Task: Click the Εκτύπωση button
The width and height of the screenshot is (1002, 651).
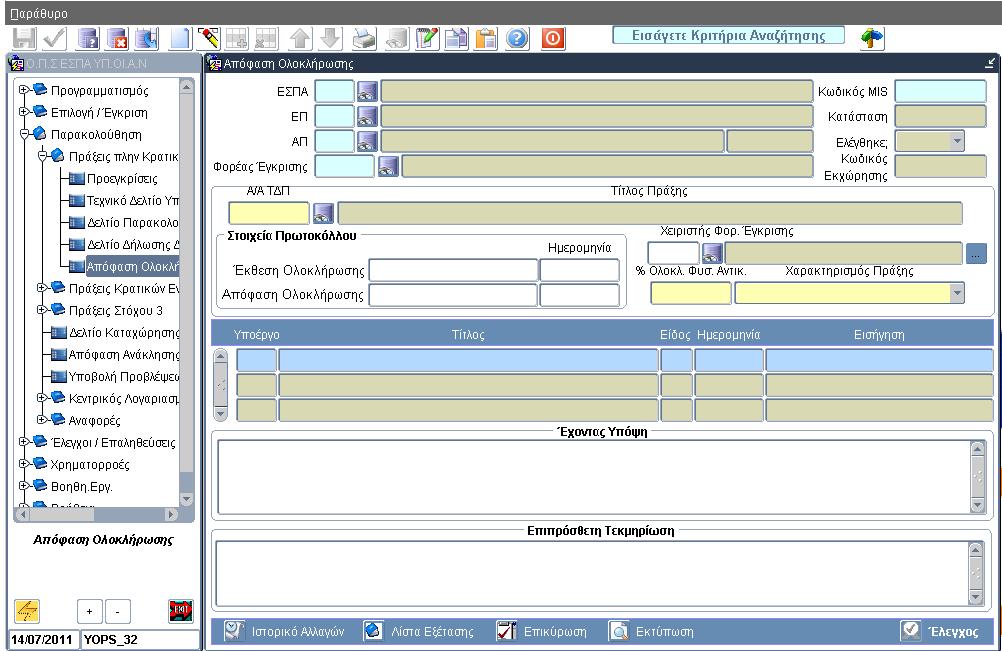Action: (651, 631)
